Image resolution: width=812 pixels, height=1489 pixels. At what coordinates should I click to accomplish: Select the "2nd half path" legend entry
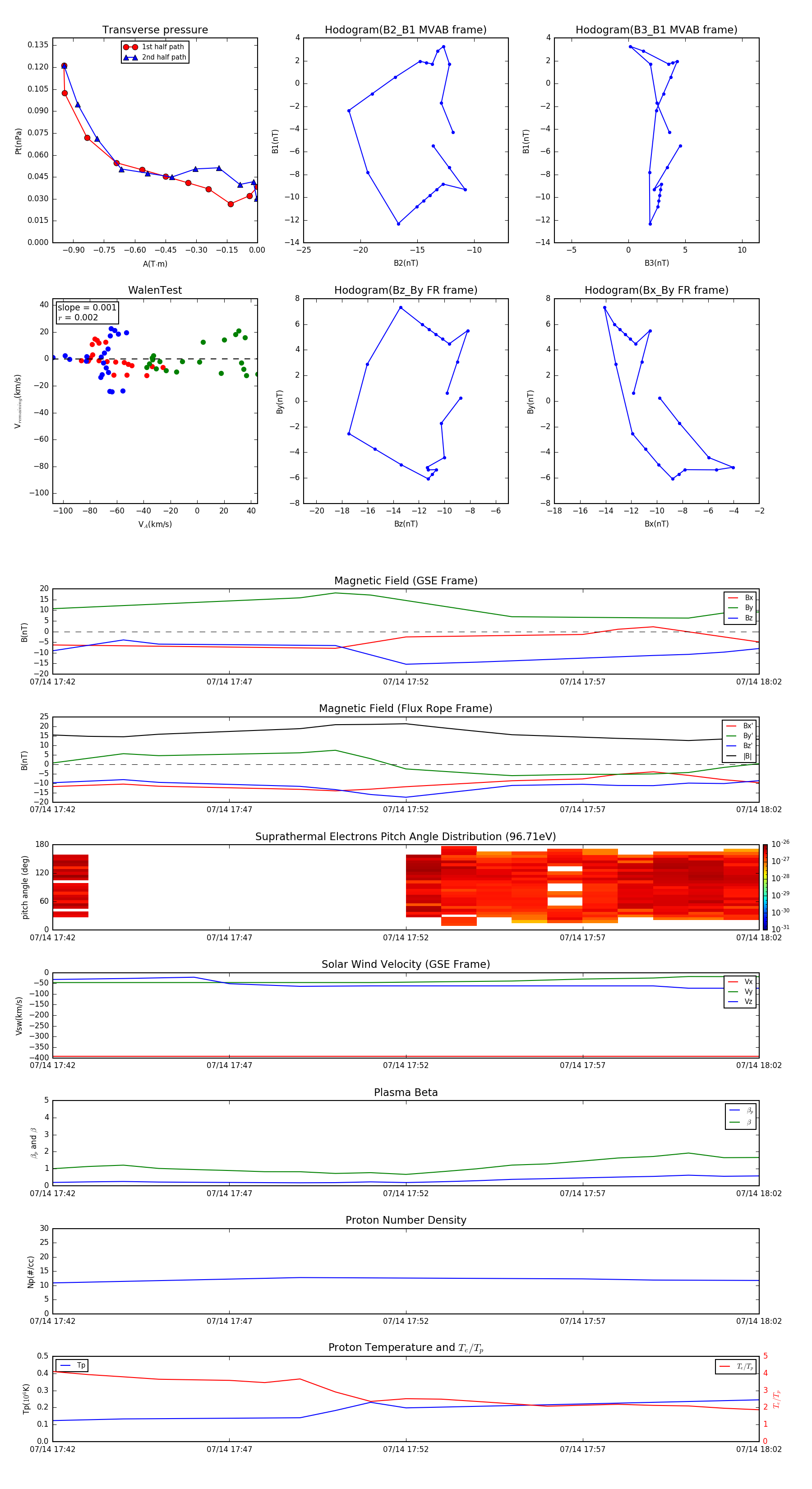(154, 57)
